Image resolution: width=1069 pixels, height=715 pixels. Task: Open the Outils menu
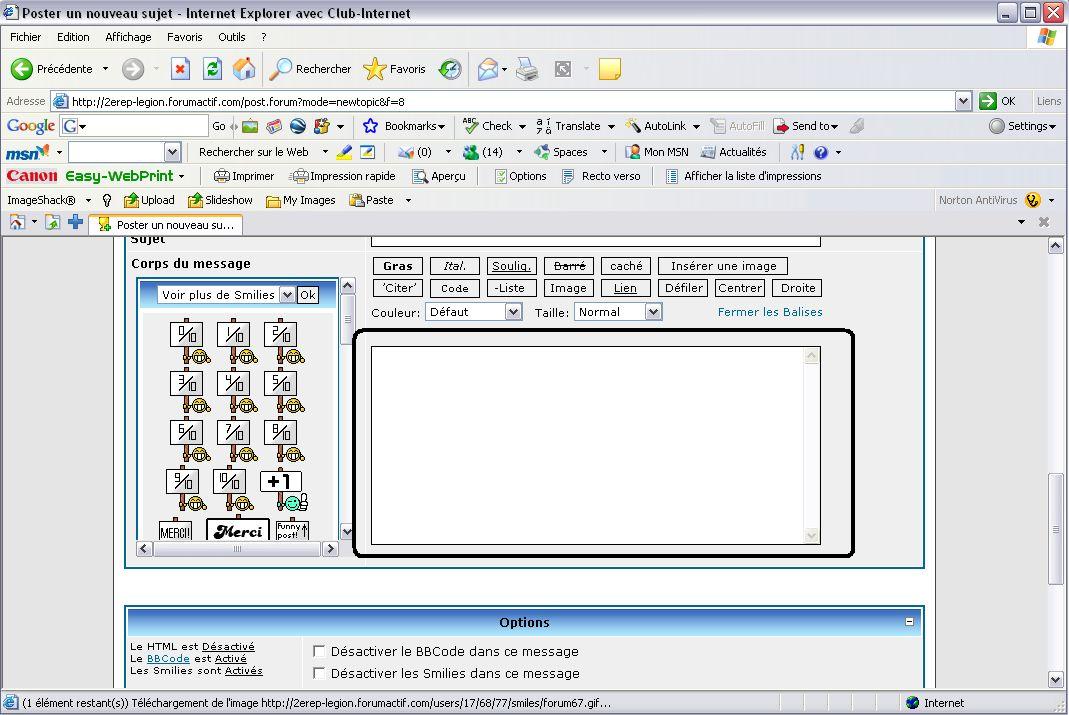[x=231, y=37]
